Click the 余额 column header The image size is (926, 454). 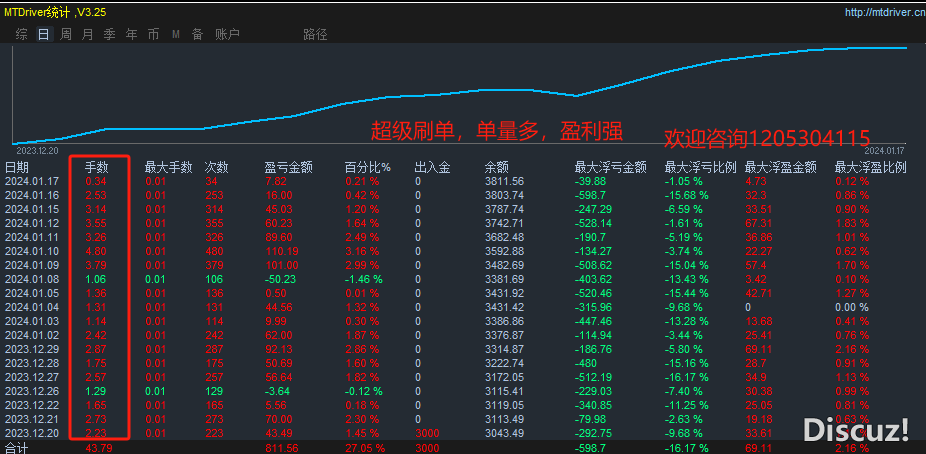(497, 168)
